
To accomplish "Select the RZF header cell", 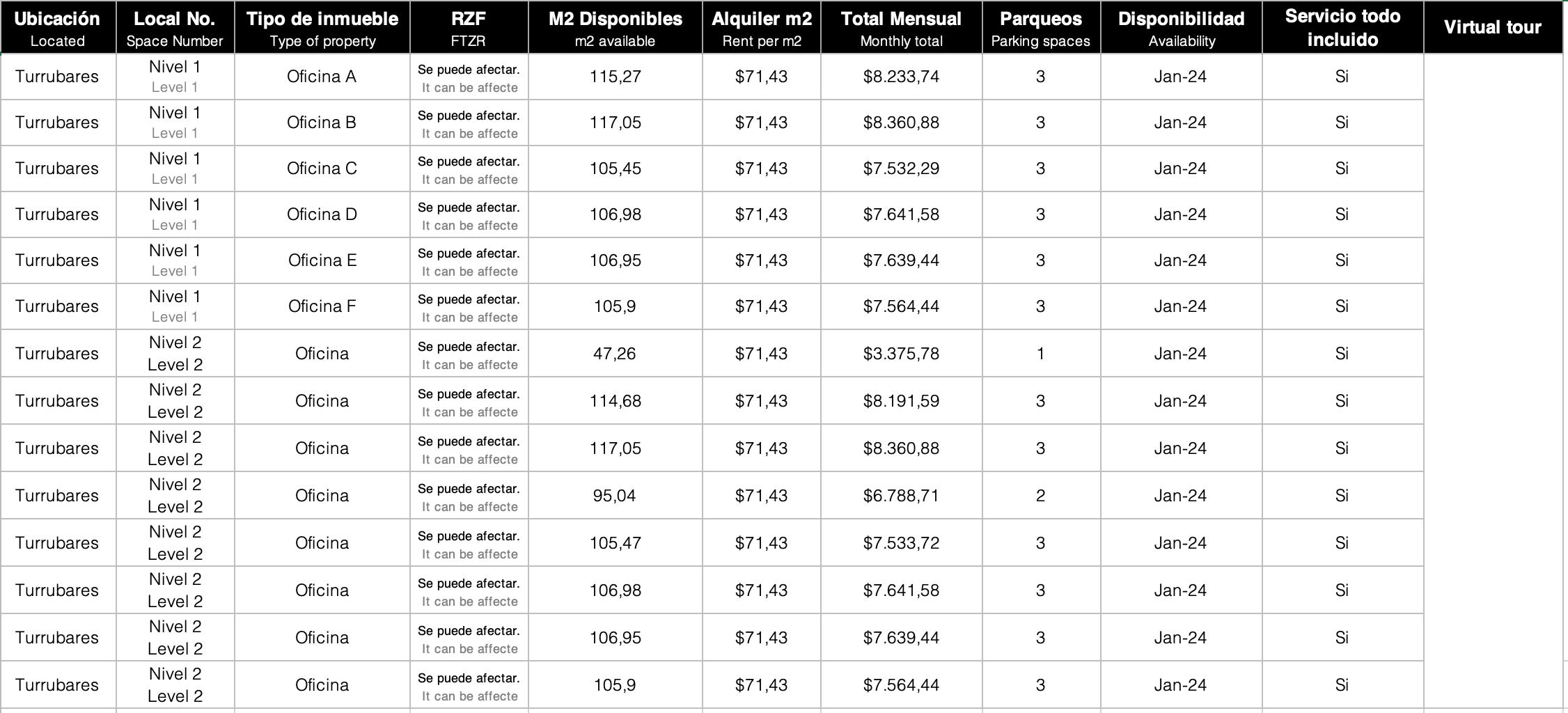I will (x=469, y=27).
